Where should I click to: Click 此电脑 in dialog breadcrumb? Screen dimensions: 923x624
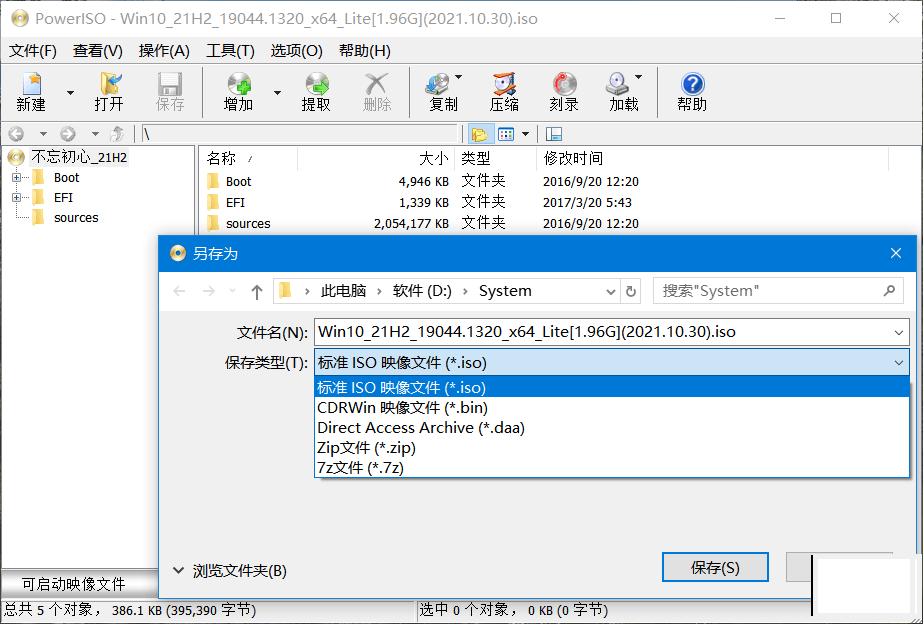(x=343, y=291)
